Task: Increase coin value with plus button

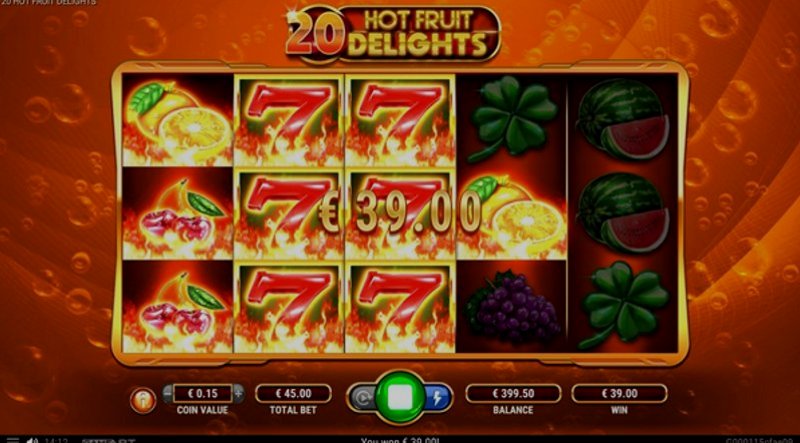Action: [x=238, y=393]
